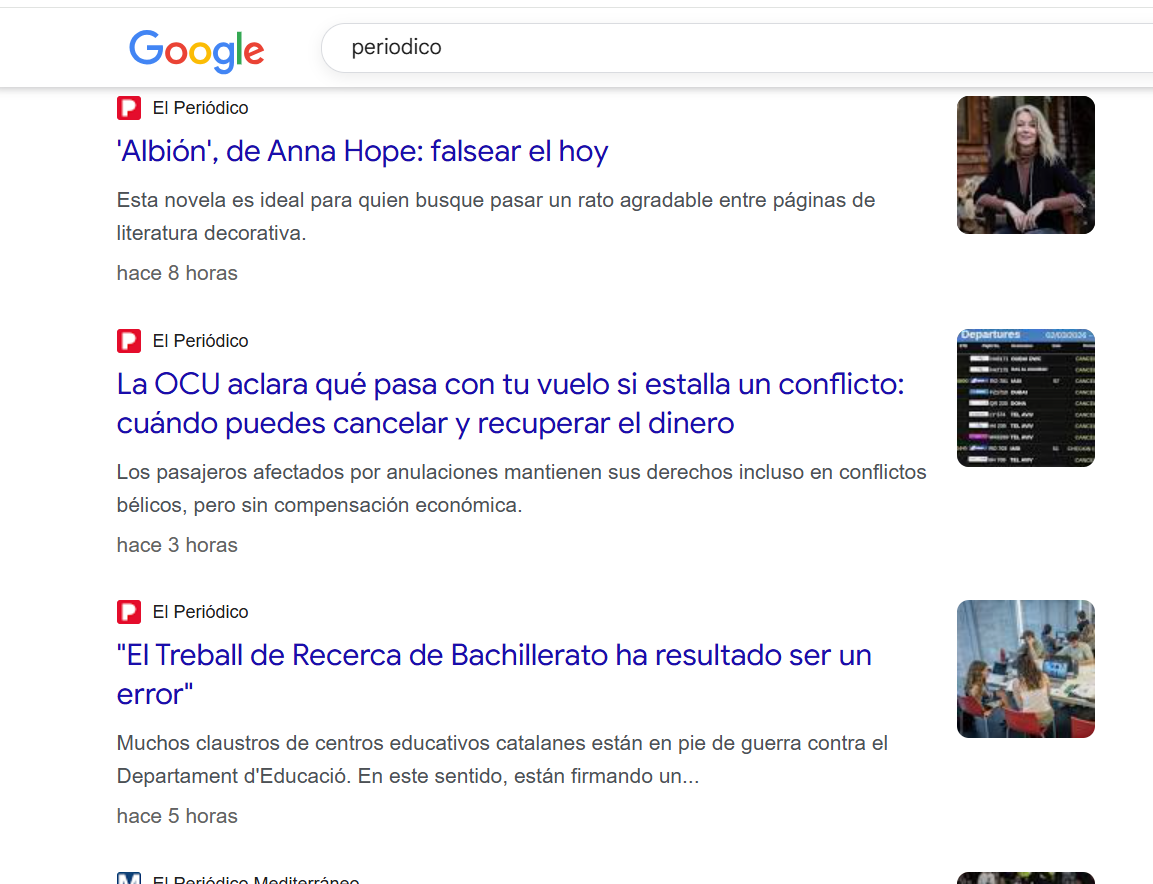Viewport: 1153px width, 884px height.
Task: Click the Departures board thumbnail
Action: [1026, 398]
